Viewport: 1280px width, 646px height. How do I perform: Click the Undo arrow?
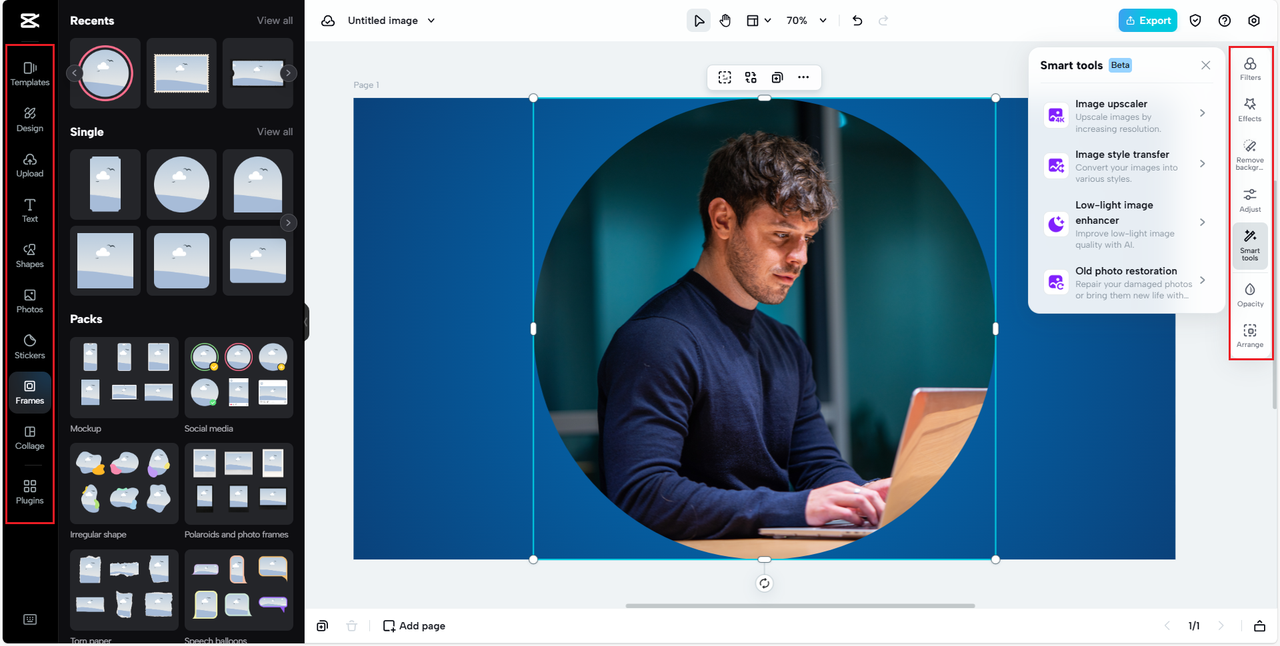pos(857,20)
